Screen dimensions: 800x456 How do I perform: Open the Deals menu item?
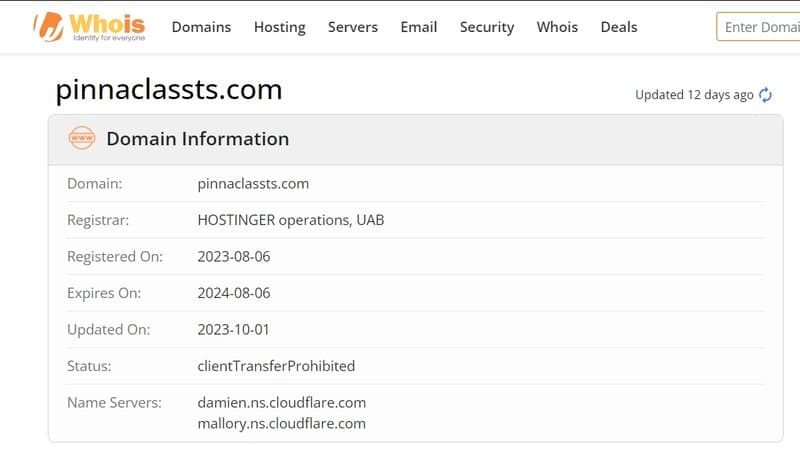click(x=619, y=27)
